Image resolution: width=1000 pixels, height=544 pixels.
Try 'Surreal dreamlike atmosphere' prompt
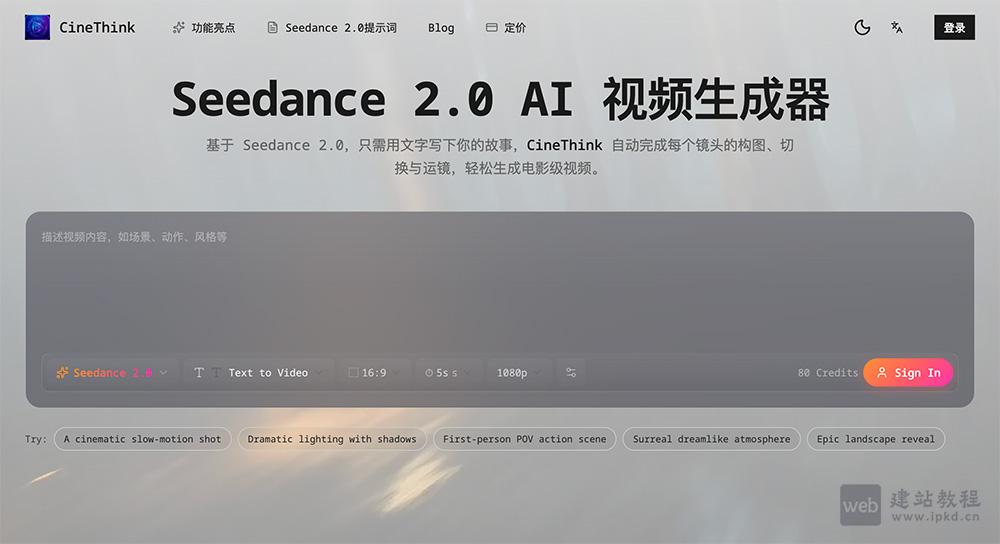[711, 439]
